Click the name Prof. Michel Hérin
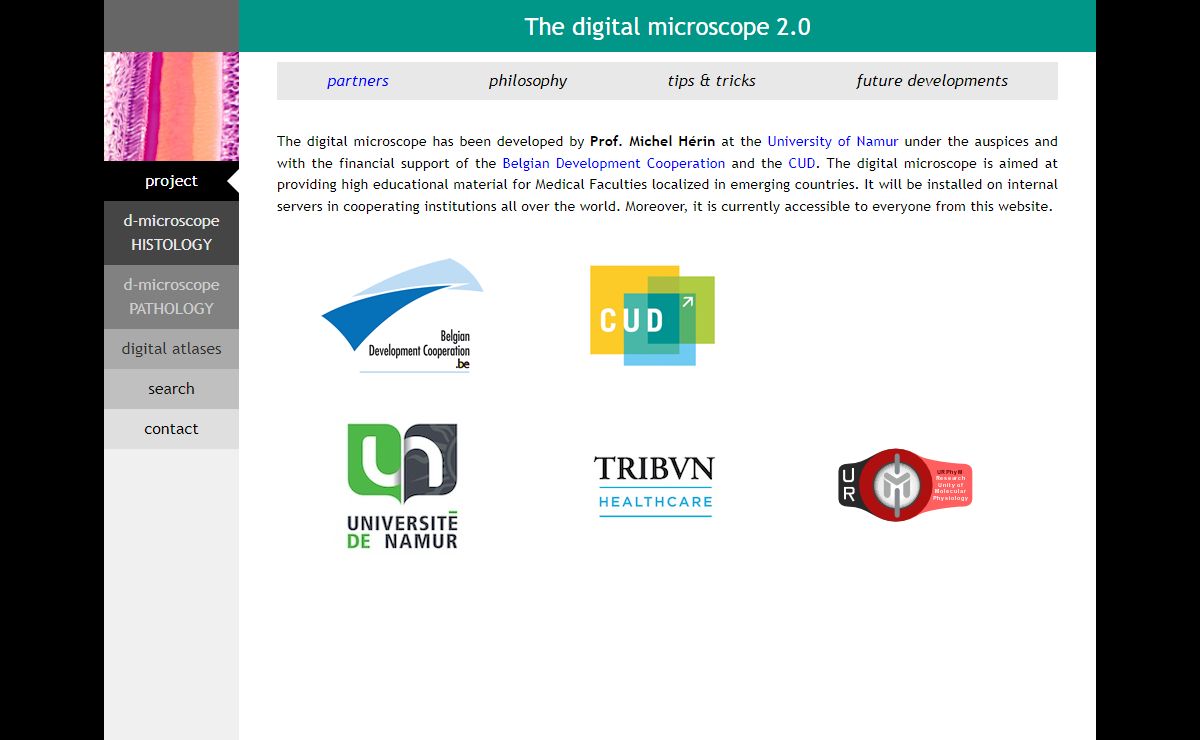1200x740 pixels. (x=653, y=142)
